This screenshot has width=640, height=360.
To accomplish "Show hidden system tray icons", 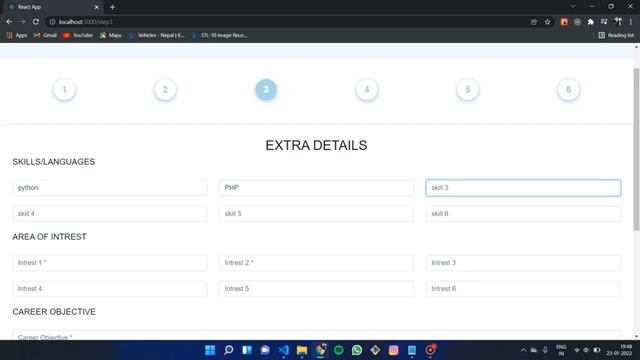I will click(x=524, y=350).
